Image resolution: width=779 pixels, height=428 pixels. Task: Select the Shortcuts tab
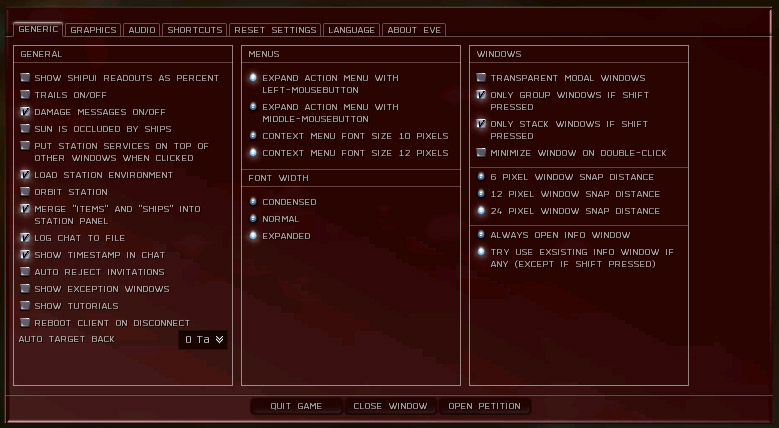pos(194,30)
